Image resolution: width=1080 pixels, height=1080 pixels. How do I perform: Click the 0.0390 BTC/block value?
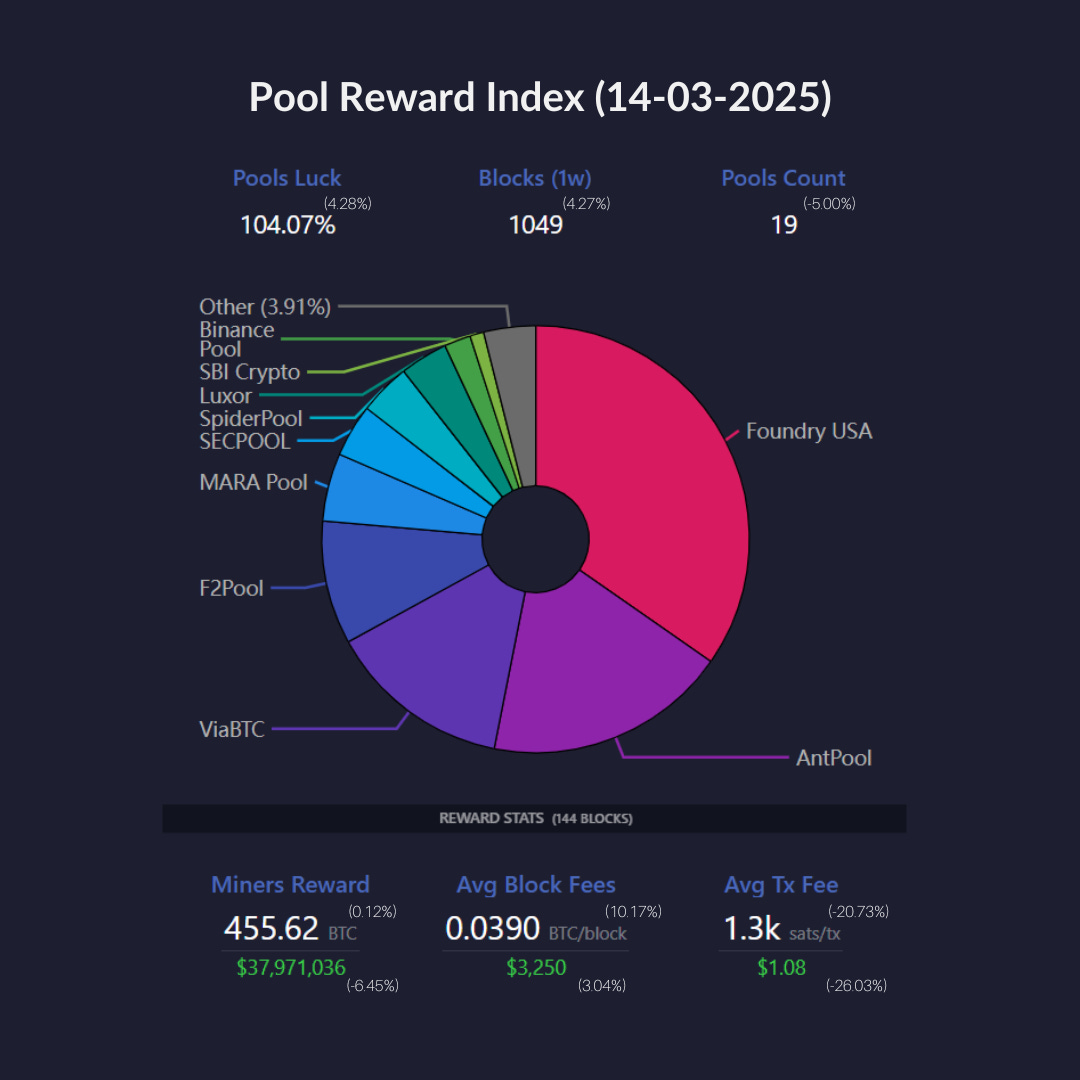(x=536, y=928)
